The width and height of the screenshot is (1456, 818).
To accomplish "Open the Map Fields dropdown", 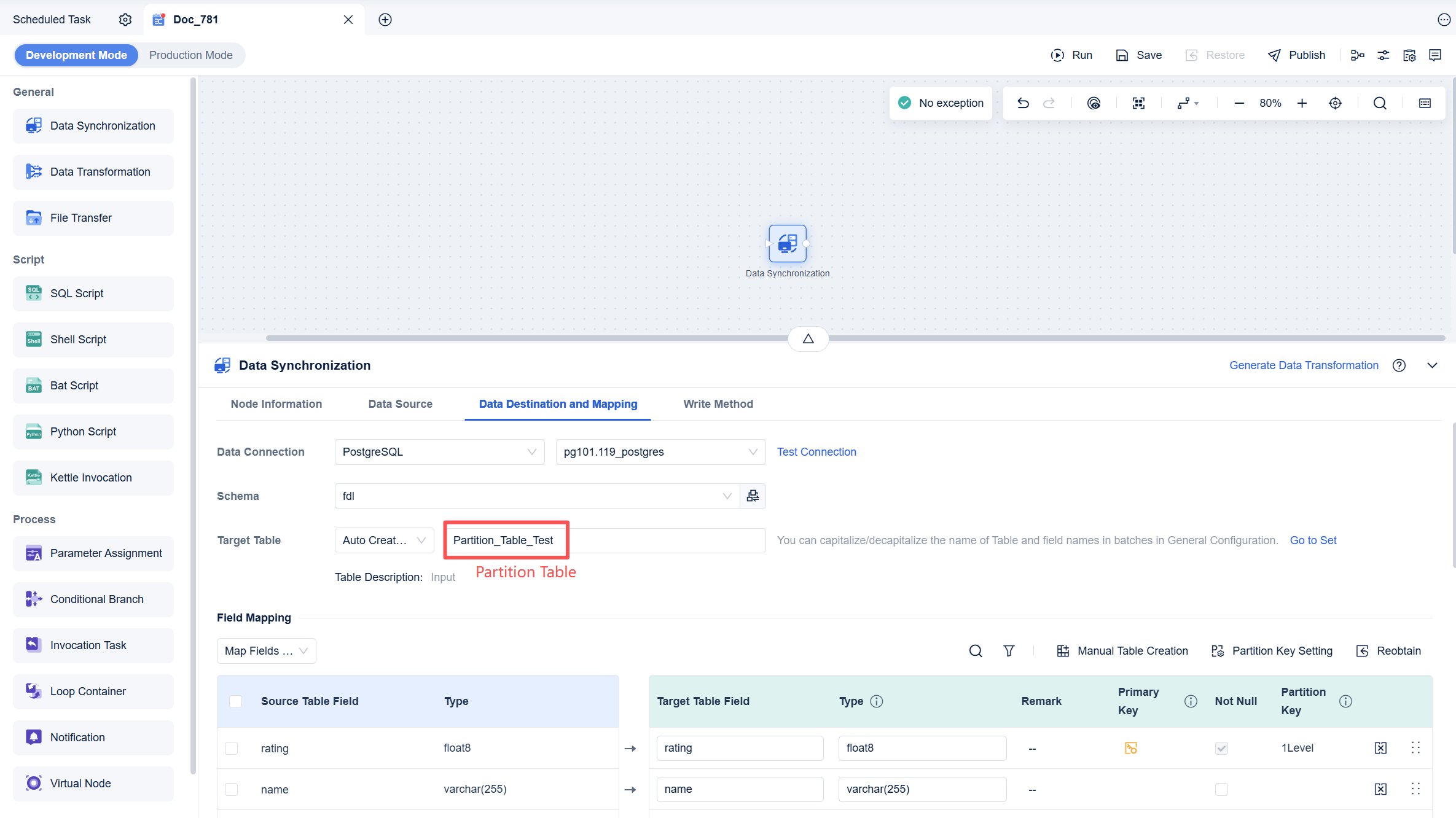I will pos(266,650).
